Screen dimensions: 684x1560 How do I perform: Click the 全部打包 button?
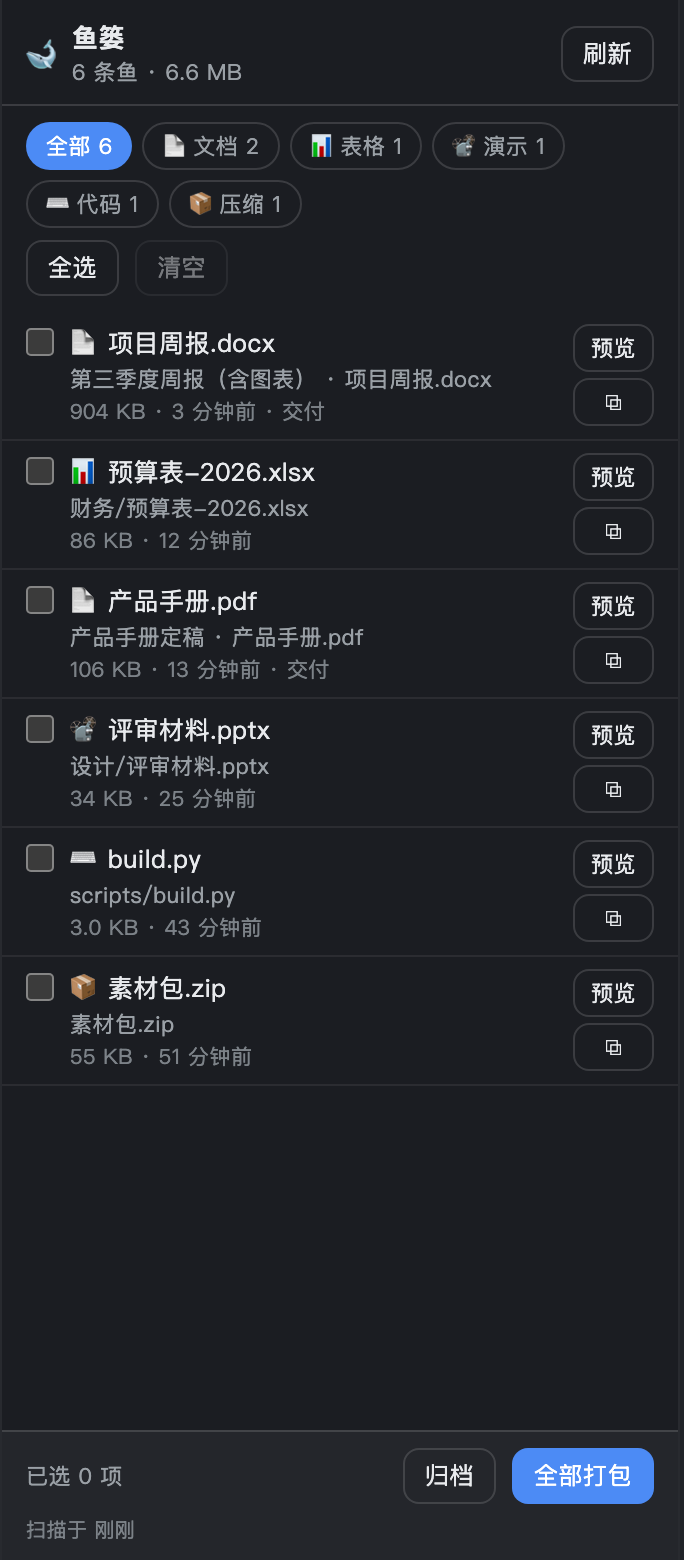(583, 1476)
